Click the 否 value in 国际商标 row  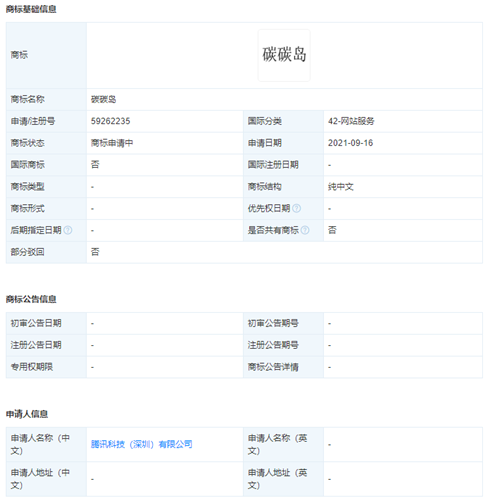[95, 165]
